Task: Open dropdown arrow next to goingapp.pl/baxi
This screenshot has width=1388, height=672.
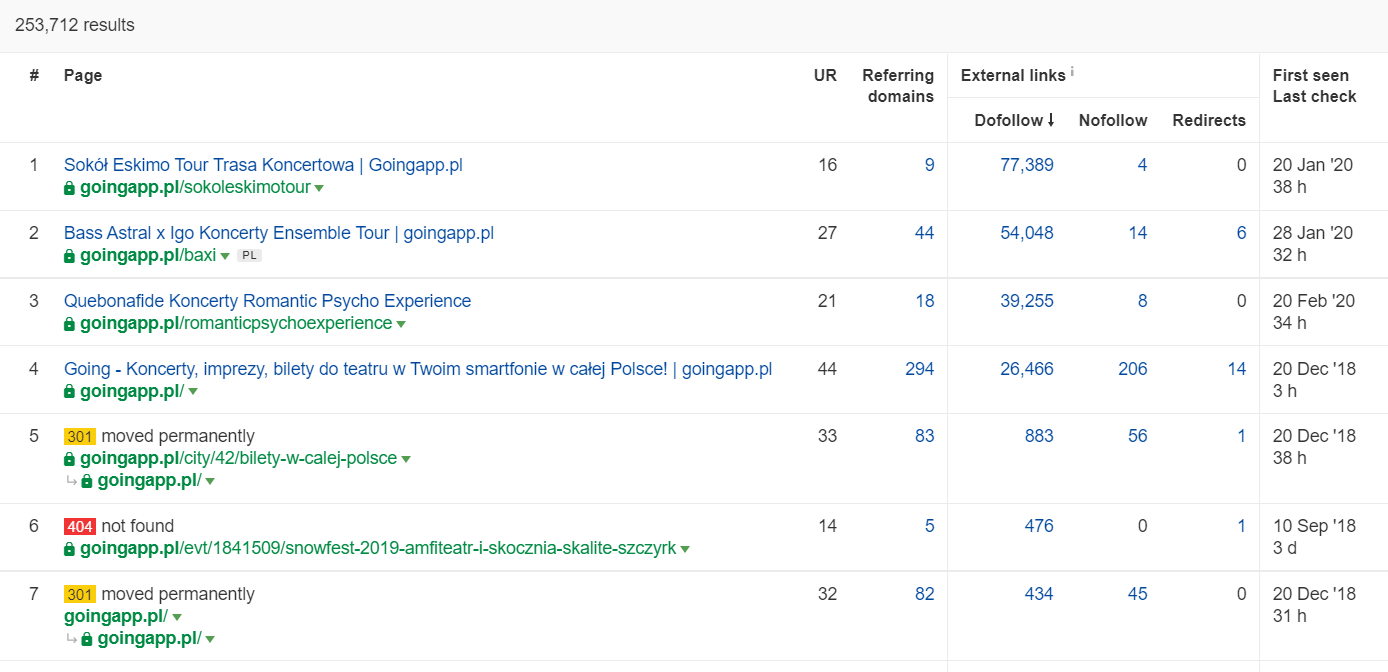Action: tap(225, 256)
